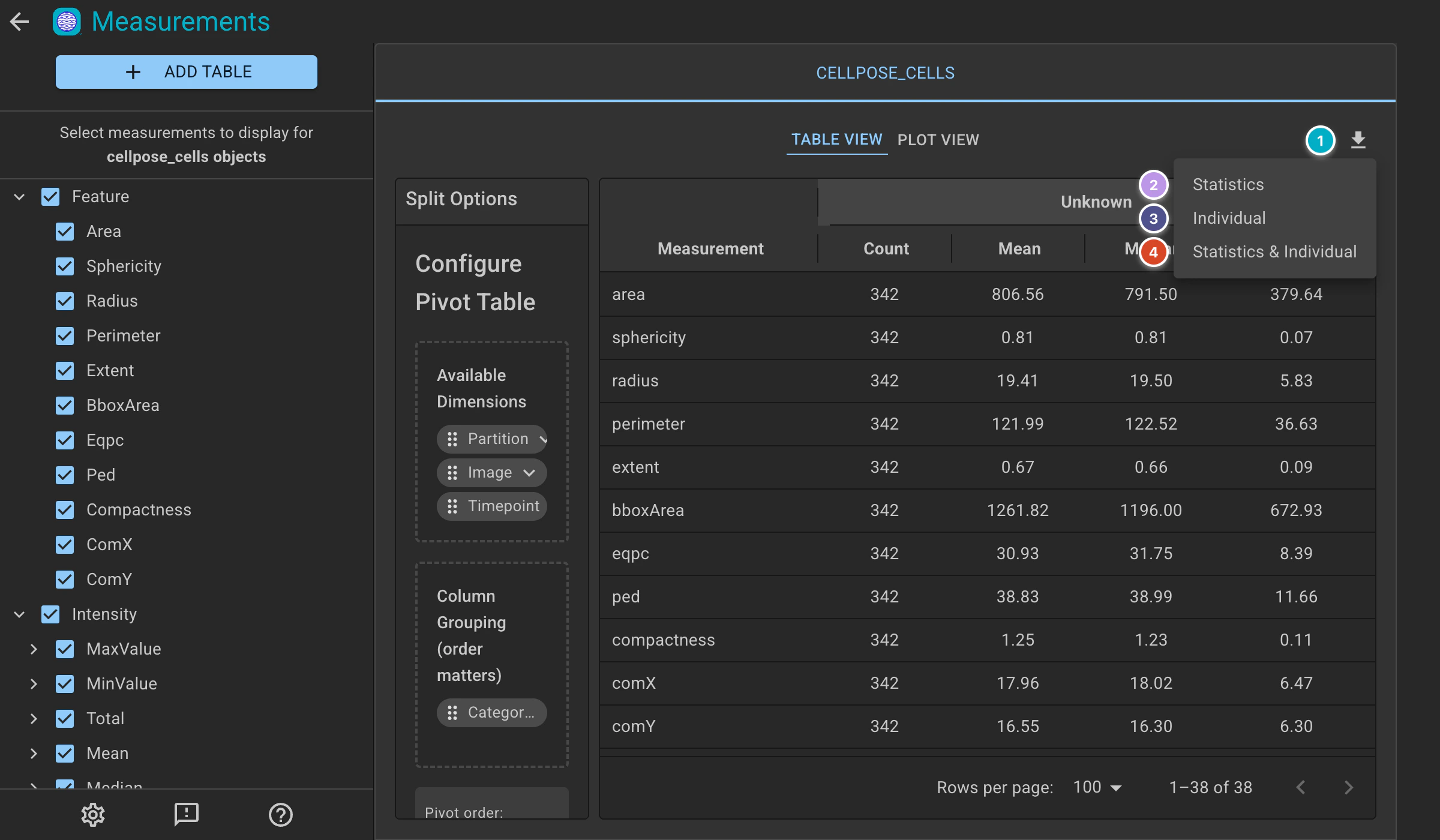Uncheck the Area measurement checkbox

tap(65, 232)
